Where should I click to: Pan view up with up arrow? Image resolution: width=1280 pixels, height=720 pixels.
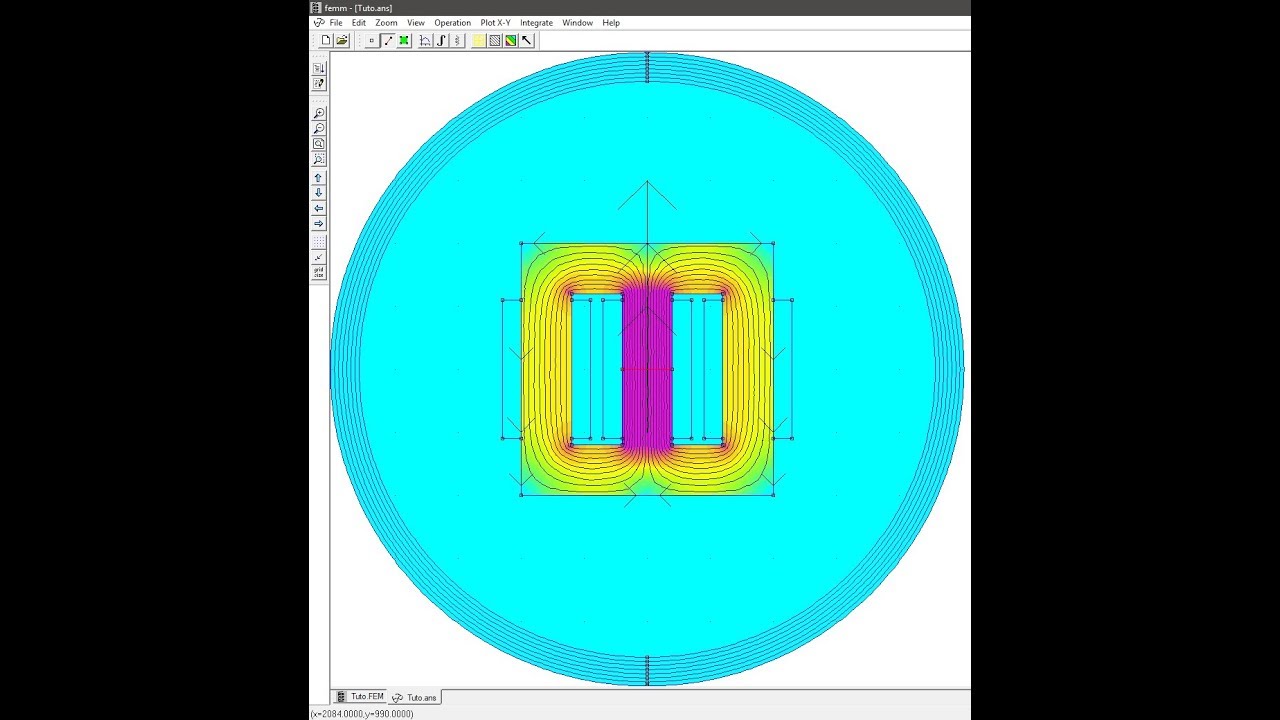[x=319, y=178]
